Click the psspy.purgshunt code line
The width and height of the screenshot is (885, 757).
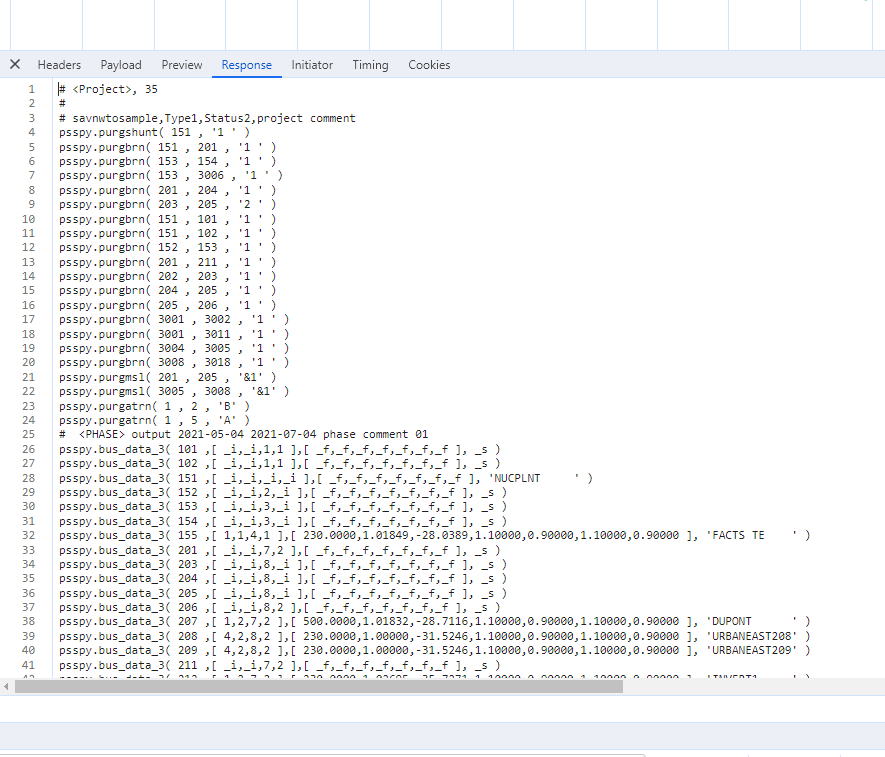(x=154, y=133)
